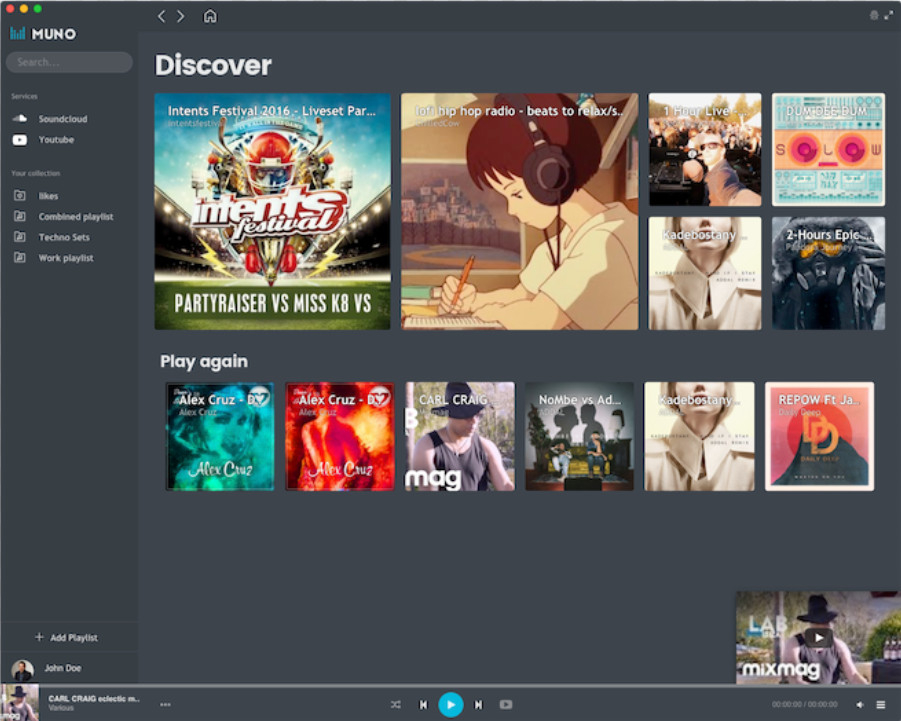Click the likes icon in sidebar

[x=20, y=195]
